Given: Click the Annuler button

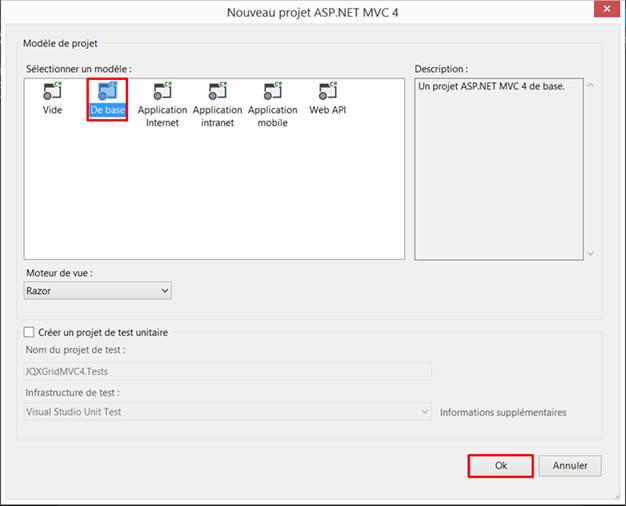Looking at the screenshot, I should pos(570,466).
